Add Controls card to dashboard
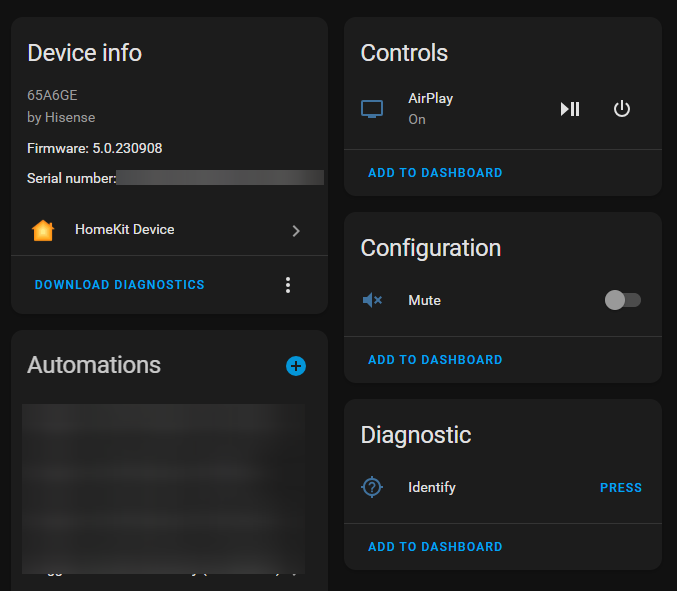 [x=435, y=173]
